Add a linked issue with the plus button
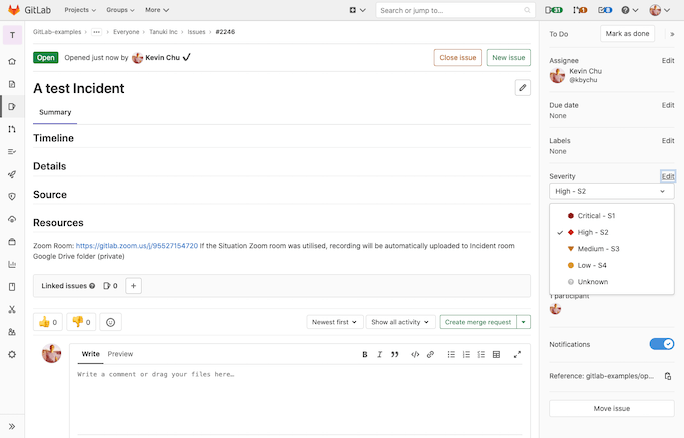This screenshot has width=684, height=438. pos(133,286)
